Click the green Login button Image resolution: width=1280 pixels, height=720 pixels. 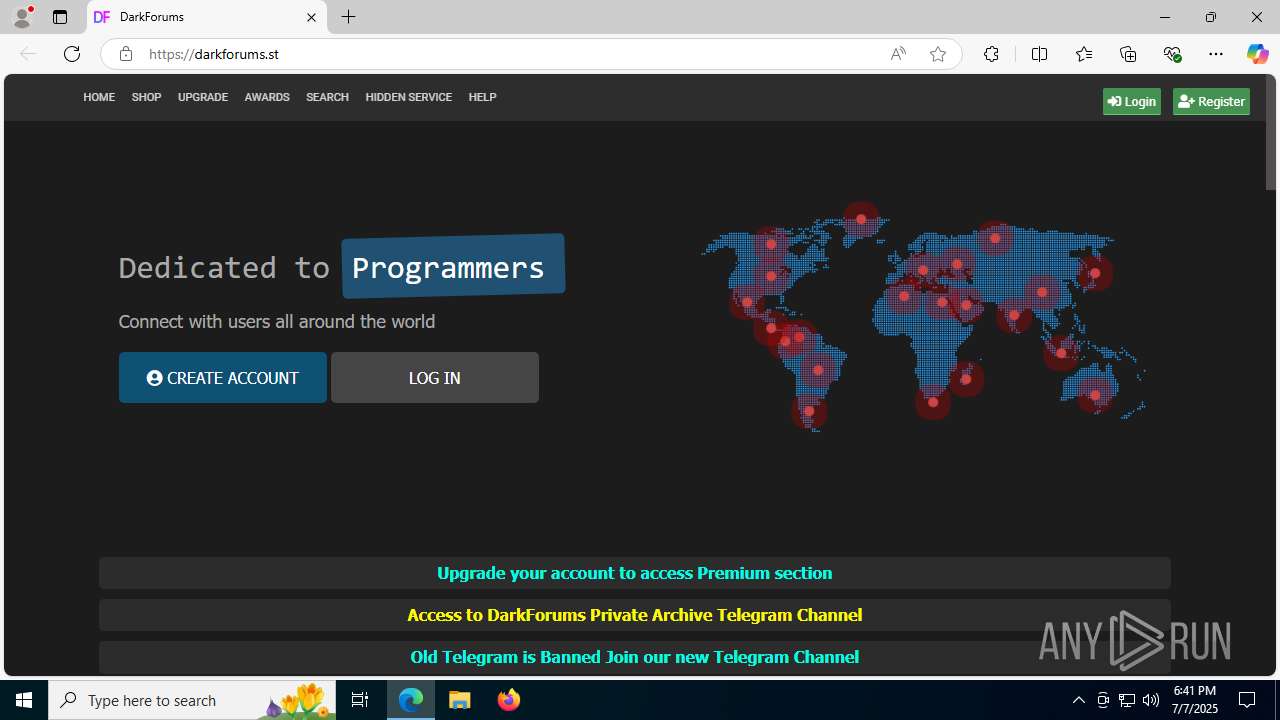point(1132,101)
